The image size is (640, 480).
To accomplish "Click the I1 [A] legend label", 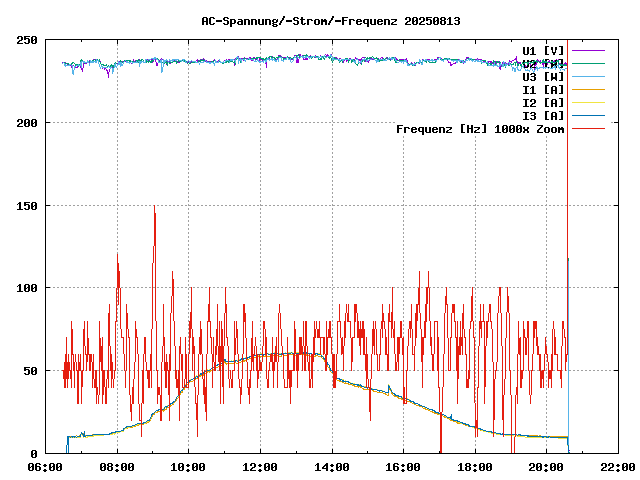I will tap(543, 90).
